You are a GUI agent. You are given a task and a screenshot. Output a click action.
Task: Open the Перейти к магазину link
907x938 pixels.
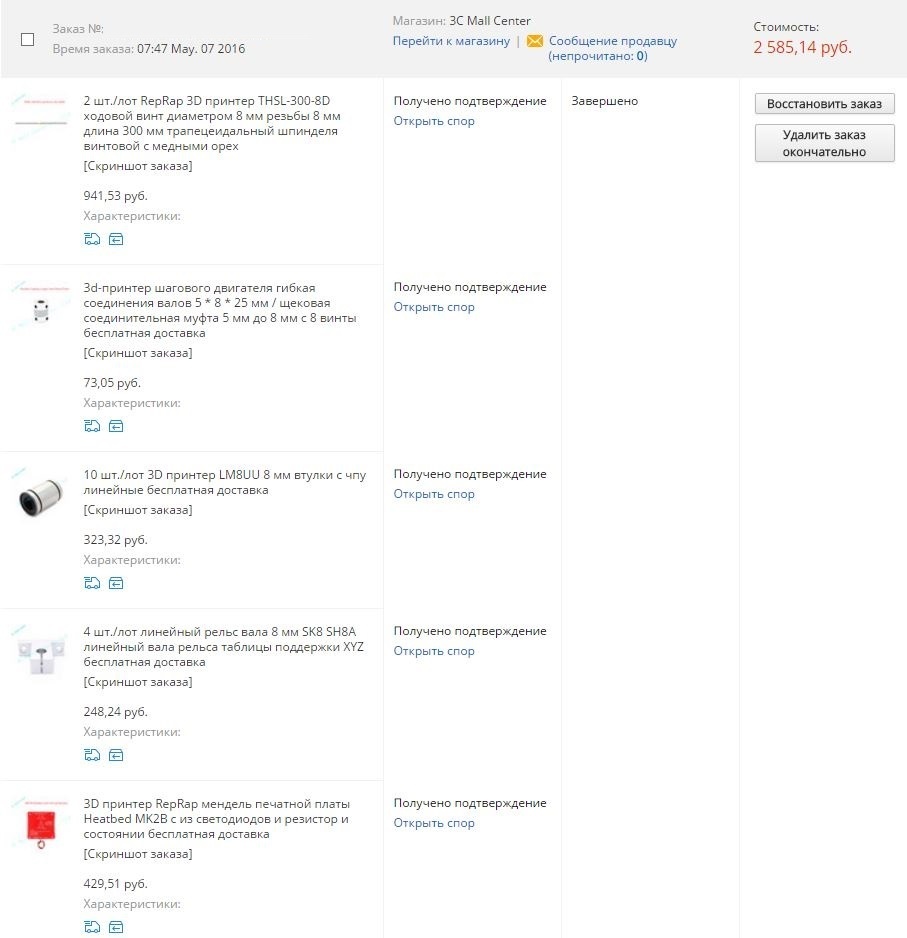pos(451,41)
